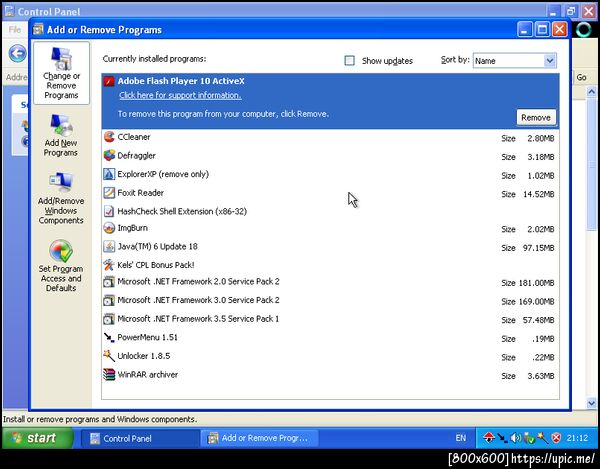The width and height of the screenshot is (600, 469).
Task: Click the CCleaner program icon
Action: [x=109, y=137]
